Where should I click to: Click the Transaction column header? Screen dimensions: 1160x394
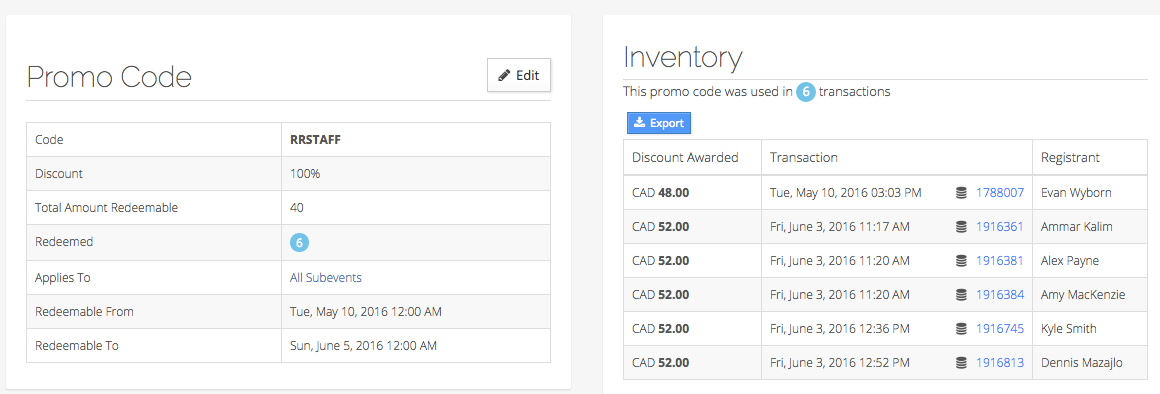[x=803, y=157]
